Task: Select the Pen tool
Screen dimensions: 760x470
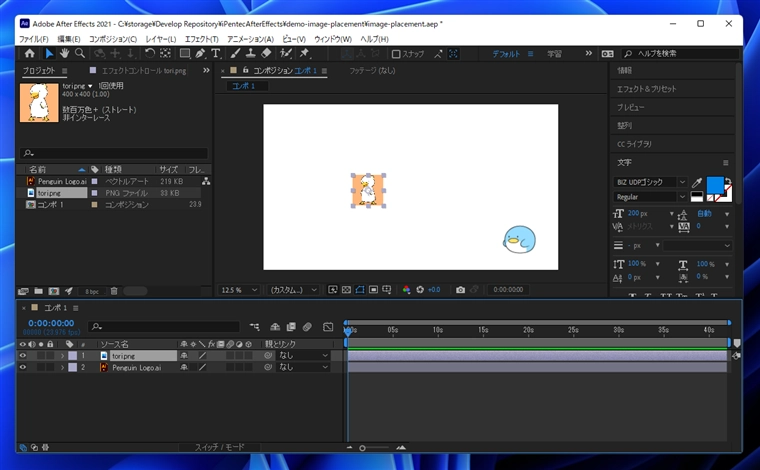Action: point(200,54)
